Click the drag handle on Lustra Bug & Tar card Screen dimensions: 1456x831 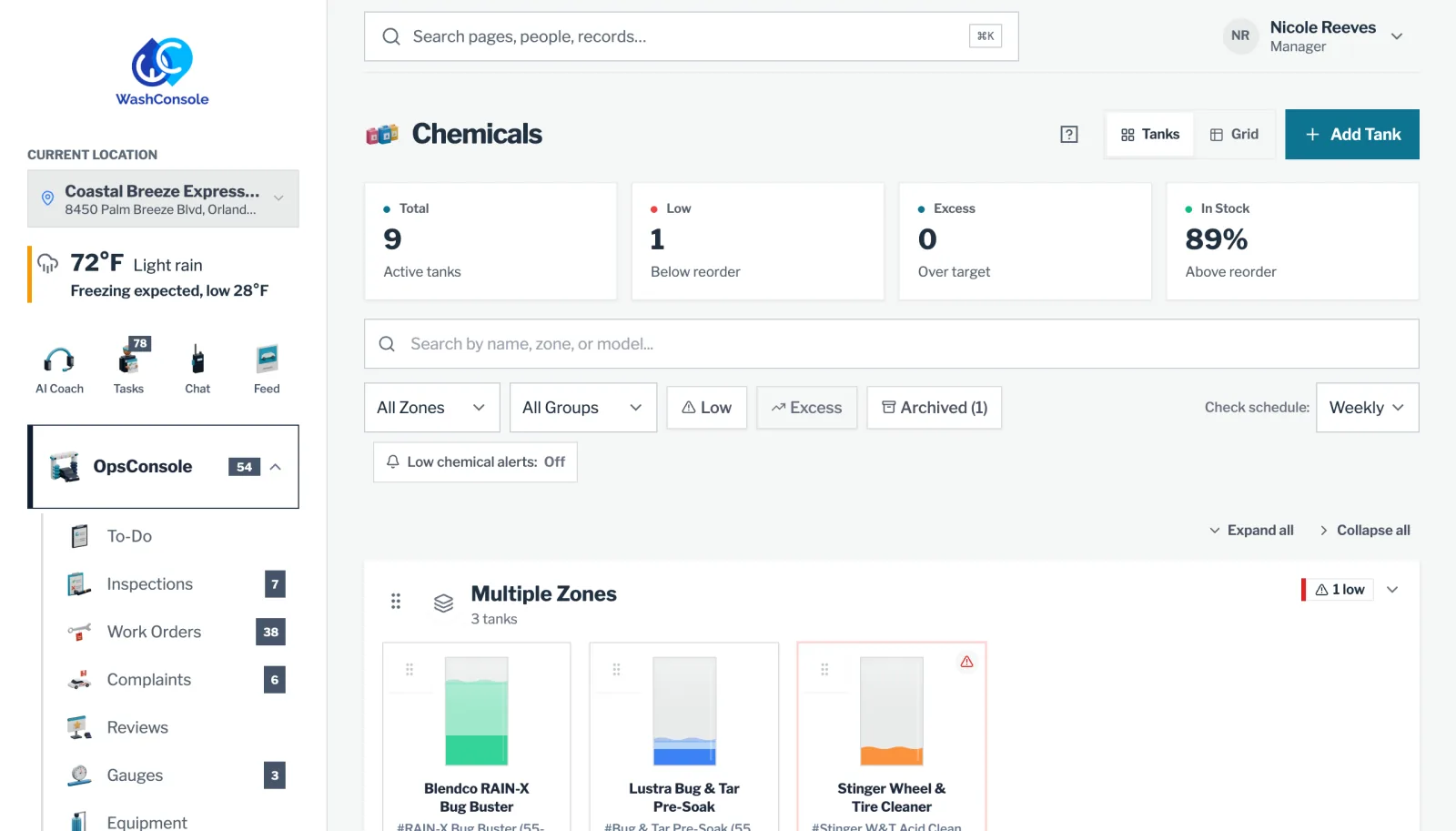click(616, 669)
